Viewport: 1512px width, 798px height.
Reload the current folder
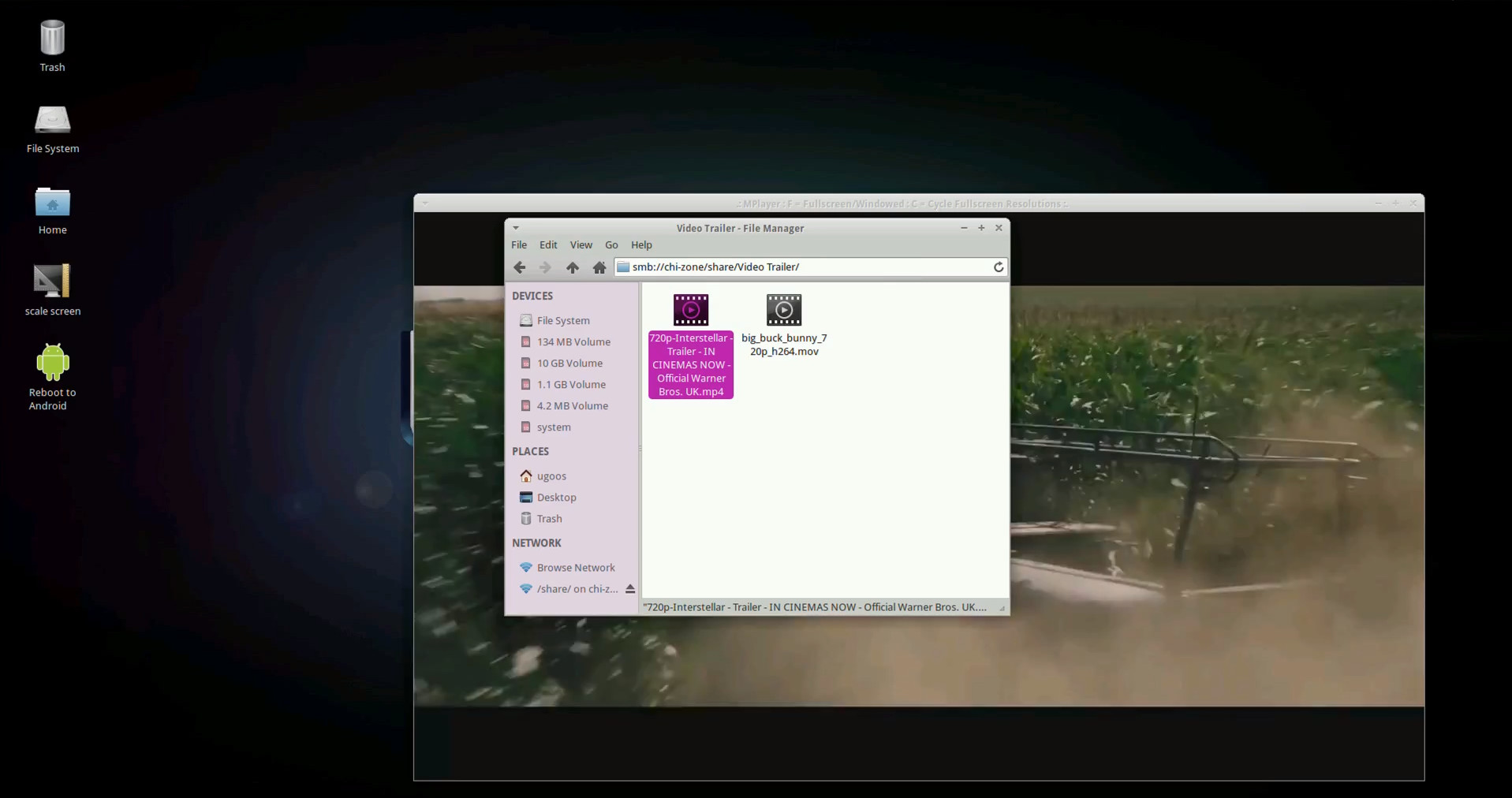pos(999,267)
